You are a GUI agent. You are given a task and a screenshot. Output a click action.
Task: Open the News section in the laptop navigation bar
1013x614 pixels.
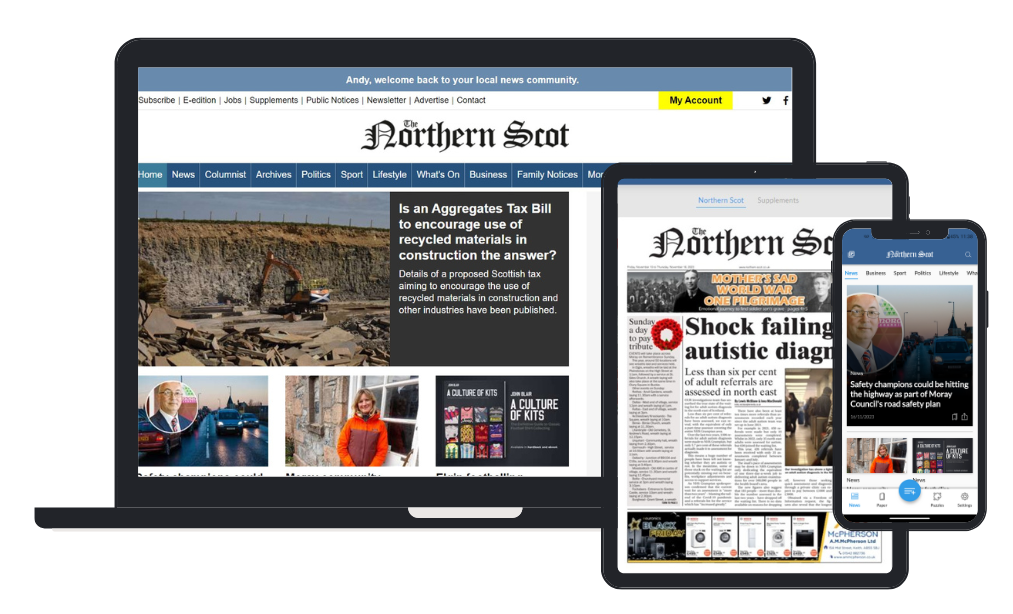tap(183, 175)
